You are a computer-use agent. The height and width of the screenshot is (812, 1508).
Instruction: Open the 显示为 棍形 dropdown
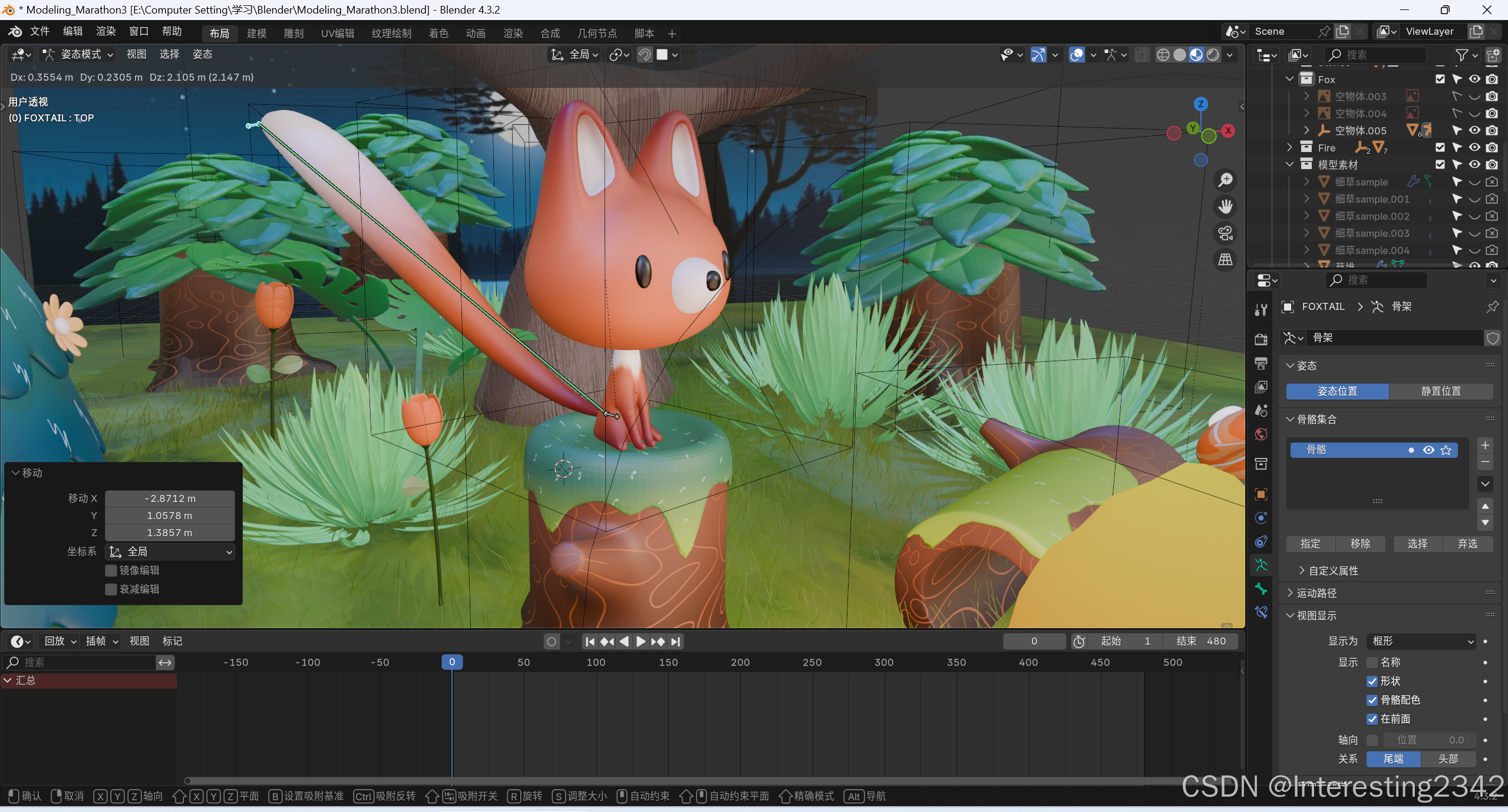pyautogui.click(x=1421, y=641)
